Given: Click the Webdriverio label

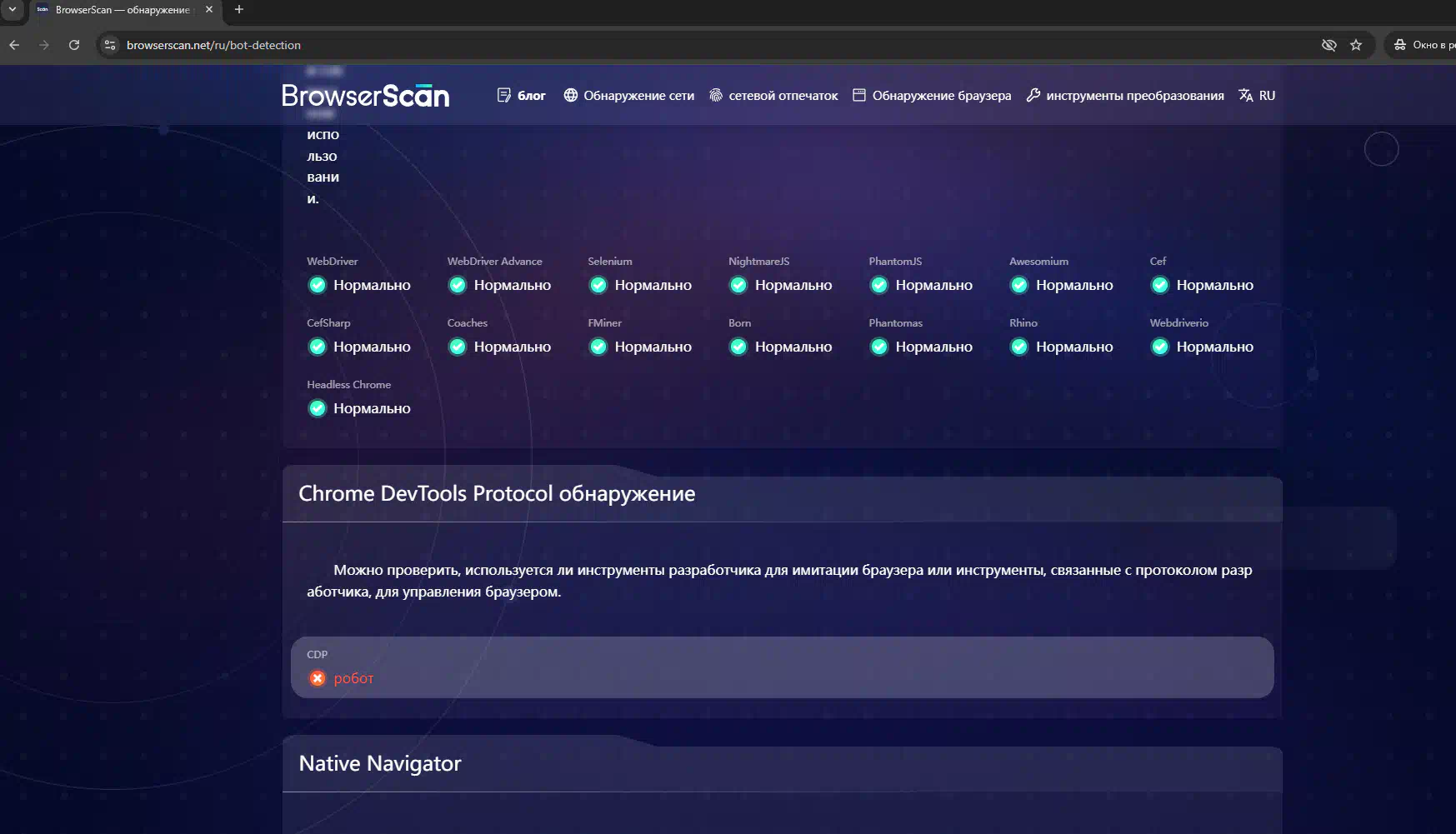Looking at the screenshot, I should [1178, 323].
